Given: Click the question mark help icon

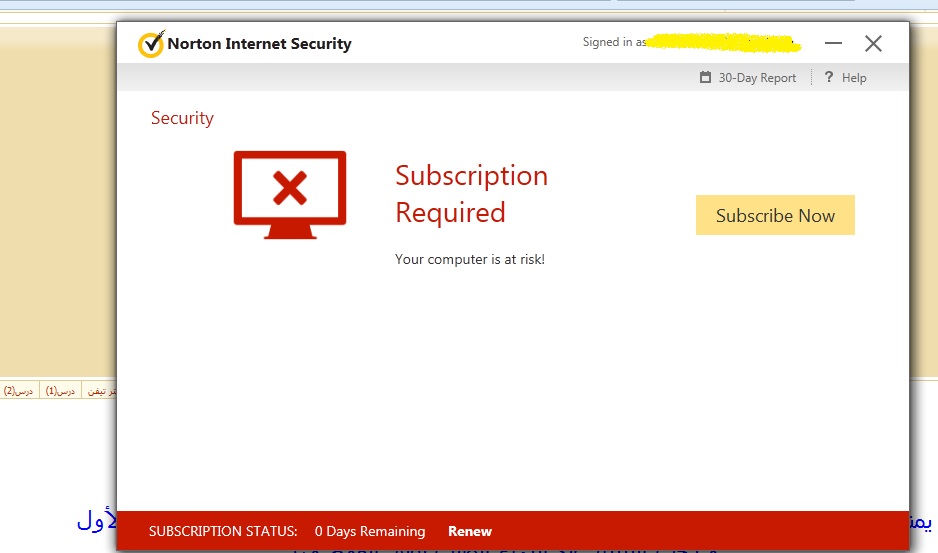Looking at the screenshot, I should [829, 77].
